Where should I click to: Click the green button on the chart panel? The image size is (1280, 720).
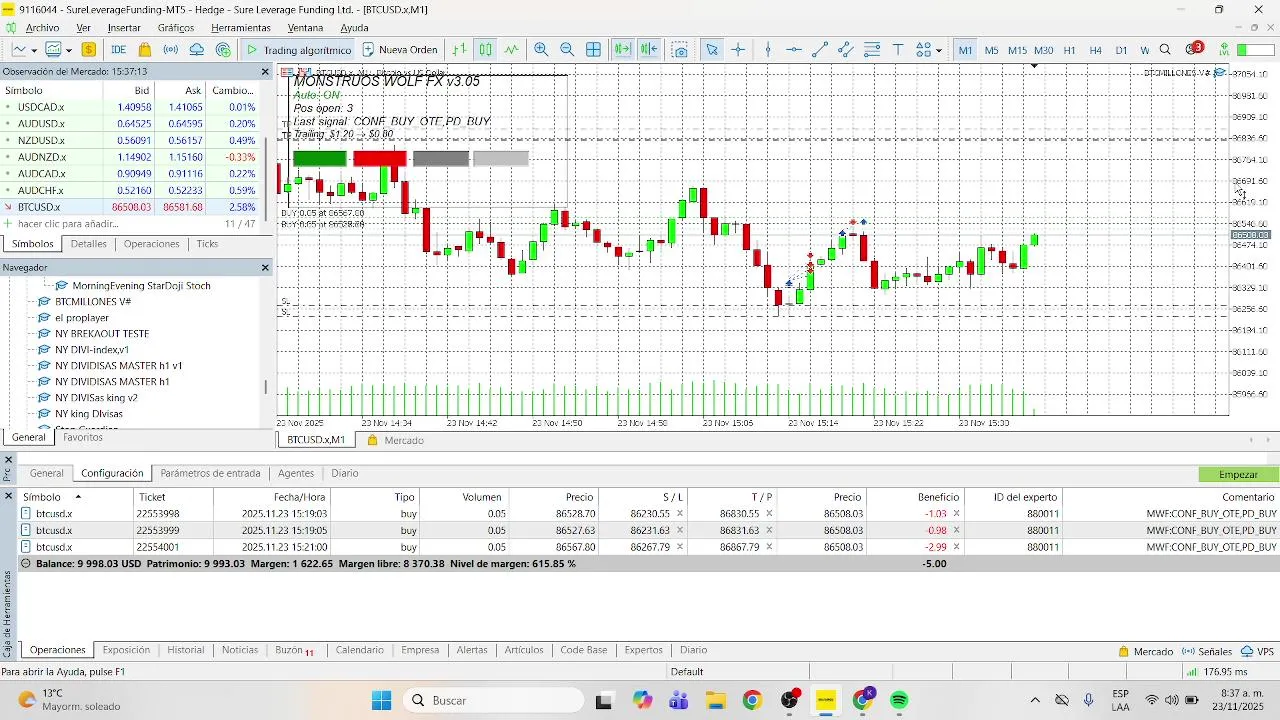[320, 158]
